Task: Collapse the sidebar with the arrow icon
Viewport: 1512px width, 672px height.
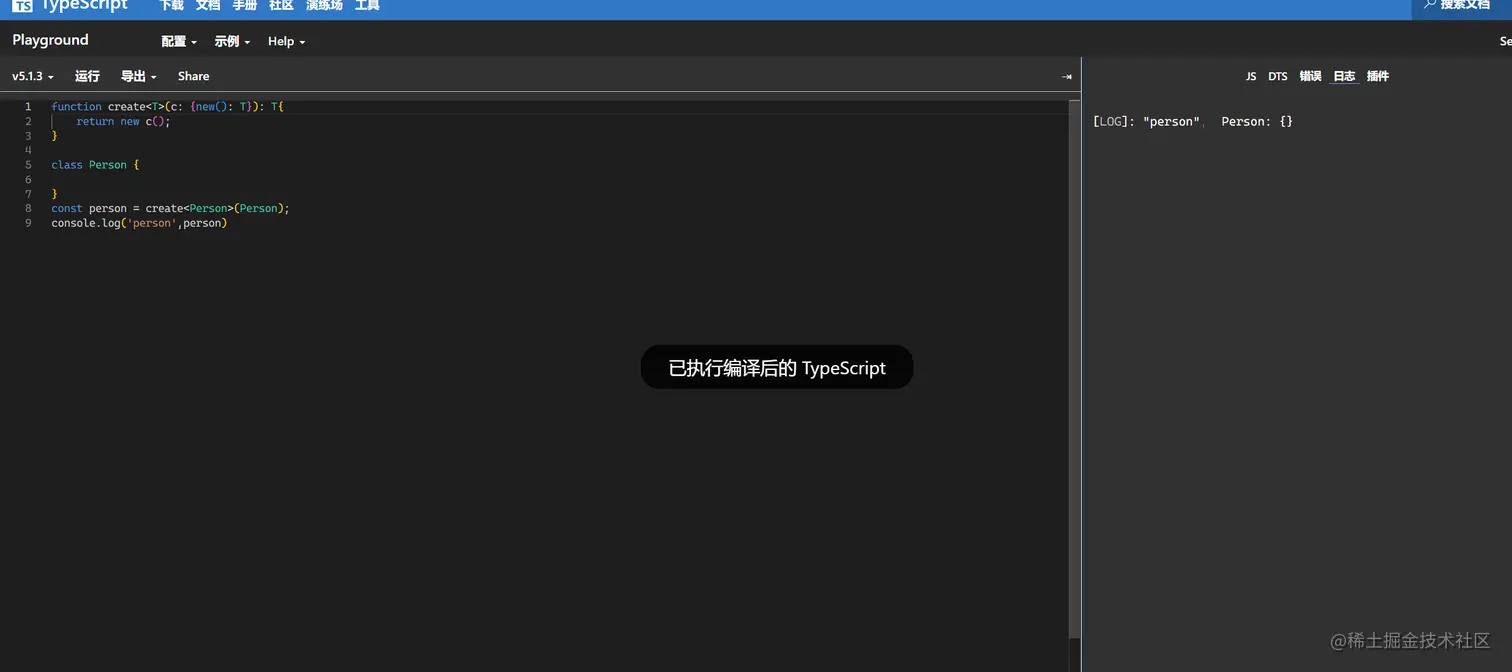Action: [1066, 77]
